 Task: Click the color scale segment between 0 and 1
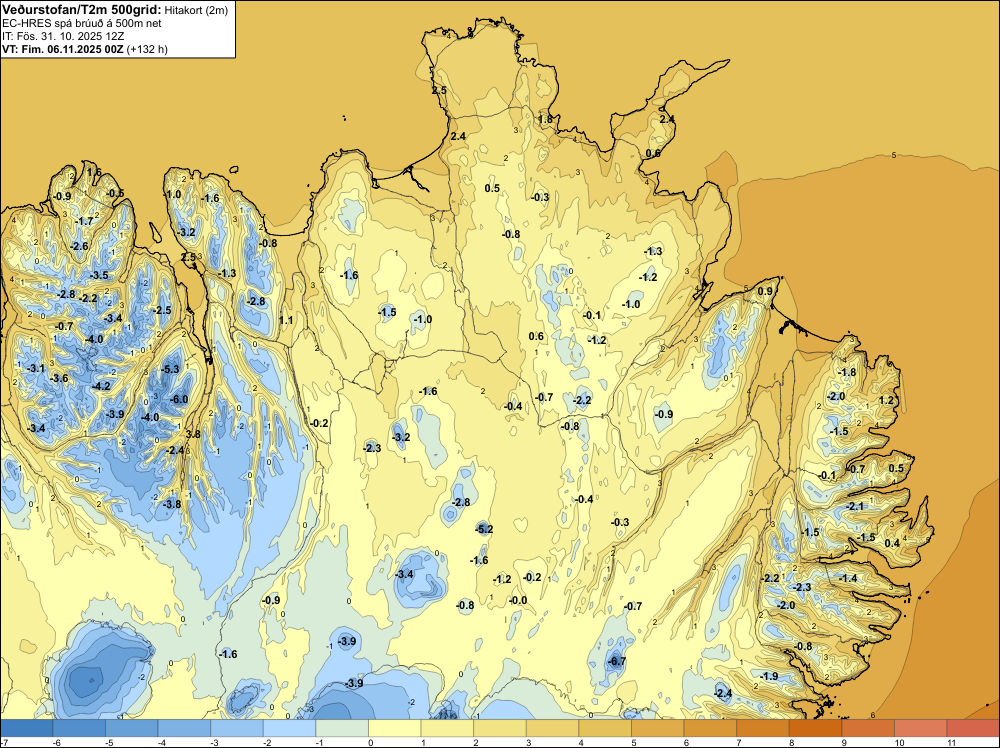tap(394, 728)
